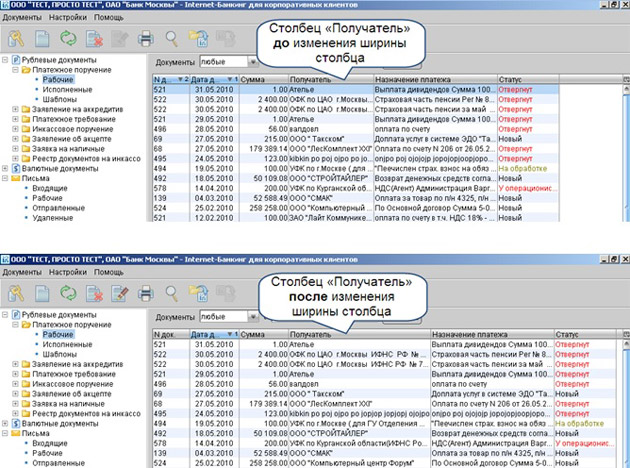This screenshot has height=468, width=630.
Task: Collapse Письма node in lower window
Action: (5, 433)
